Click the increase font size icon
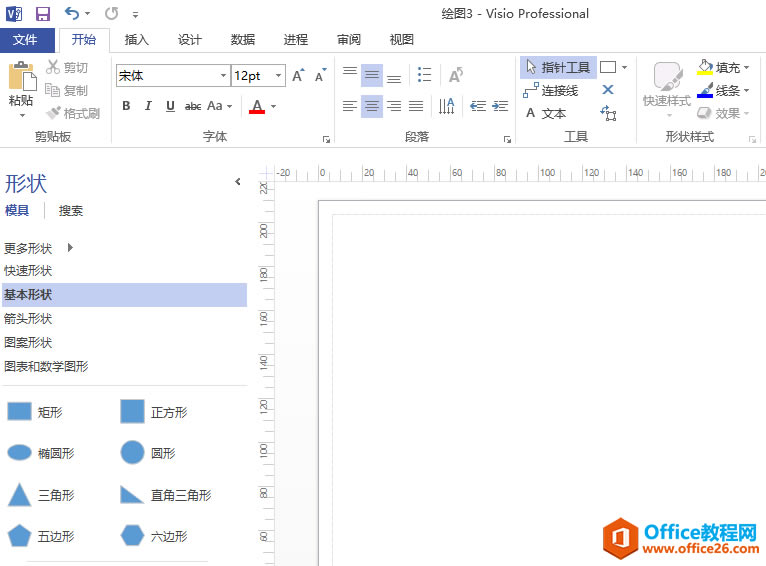This screenshot has height=566, width=766. [298, 76]
